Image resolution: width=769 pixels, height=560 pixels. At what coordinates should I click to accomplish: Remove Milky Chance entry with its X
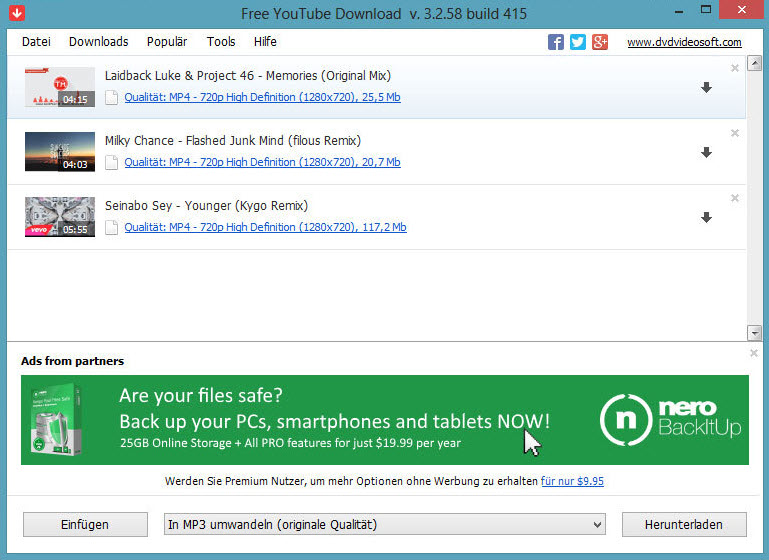point(735,133)
